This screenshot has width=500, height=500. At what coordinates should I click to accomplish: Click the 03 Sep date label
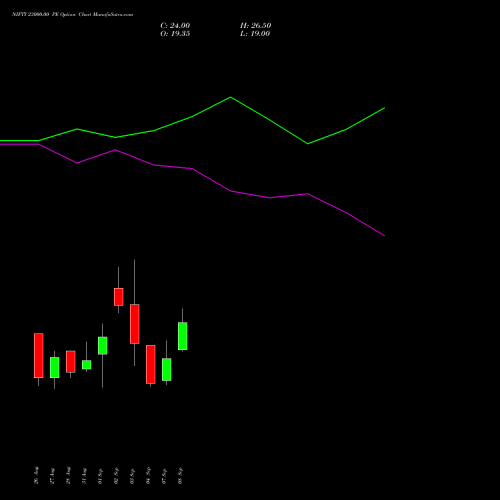pos(132,475)
